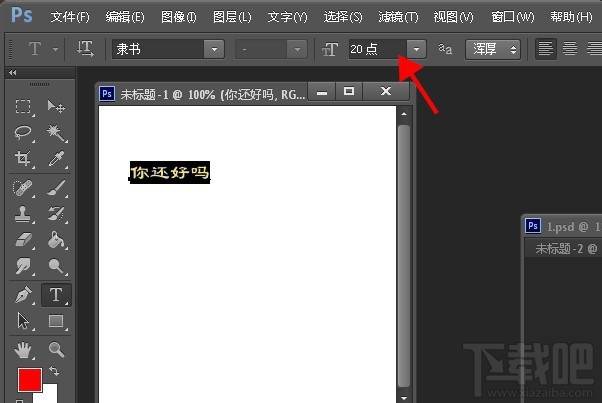Viewport: 602px width, 403px height.
Task: Switch to the 未标题-2 document tab
Action: pos(565,249)
